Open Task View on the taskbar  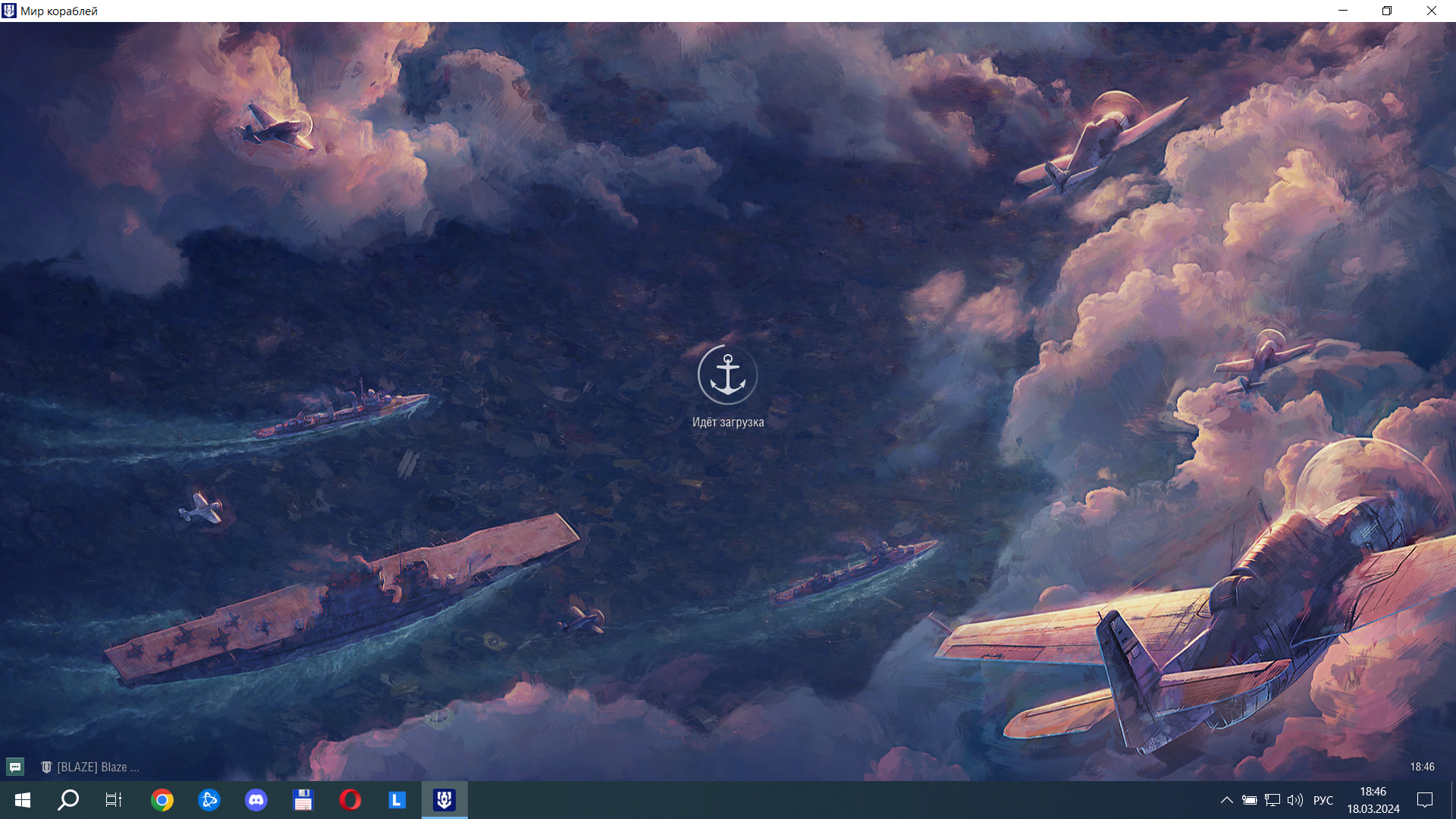[x=114, y=800]
